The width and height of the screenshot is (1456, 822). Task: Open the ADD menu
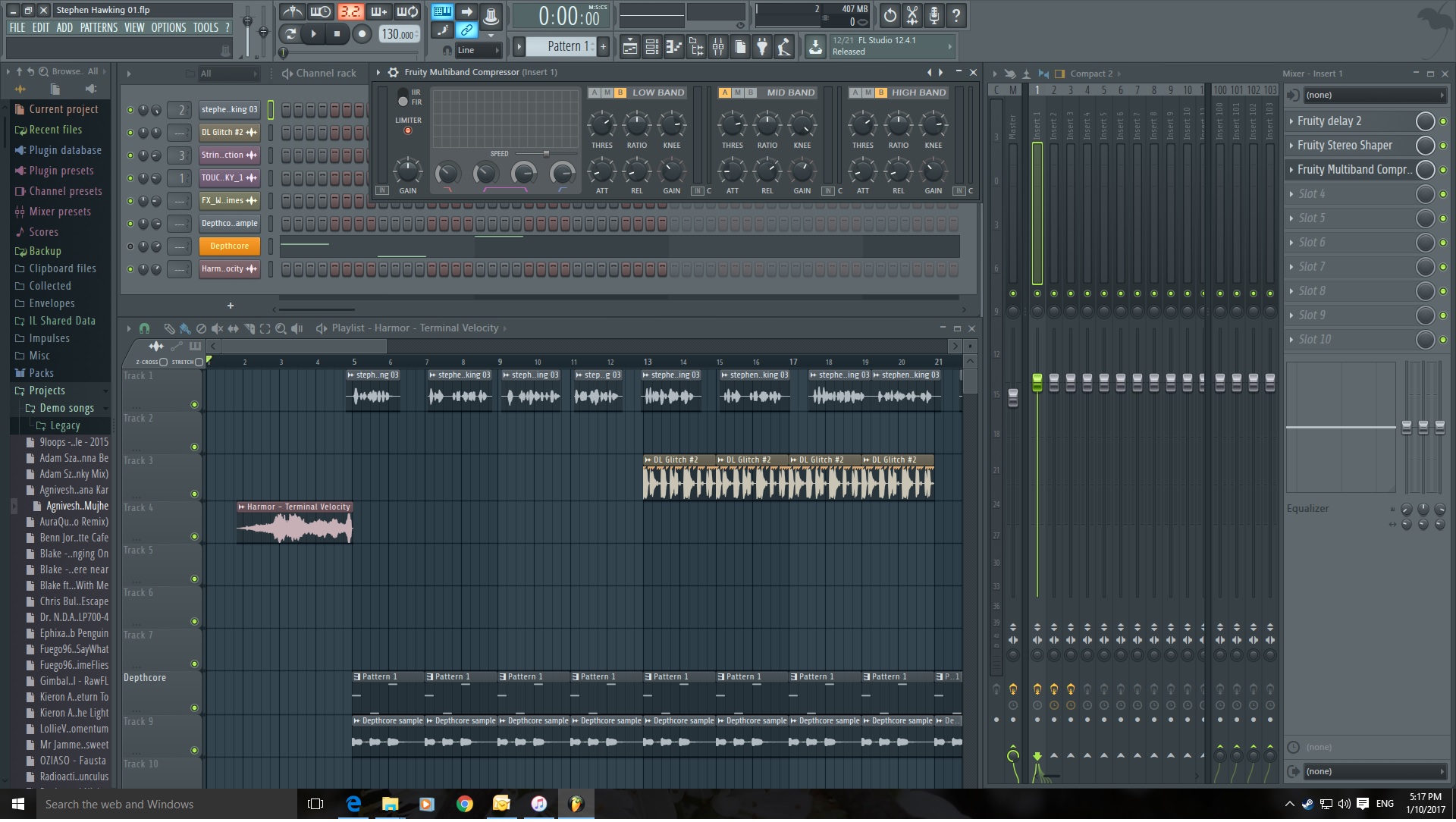pos(64,27)
